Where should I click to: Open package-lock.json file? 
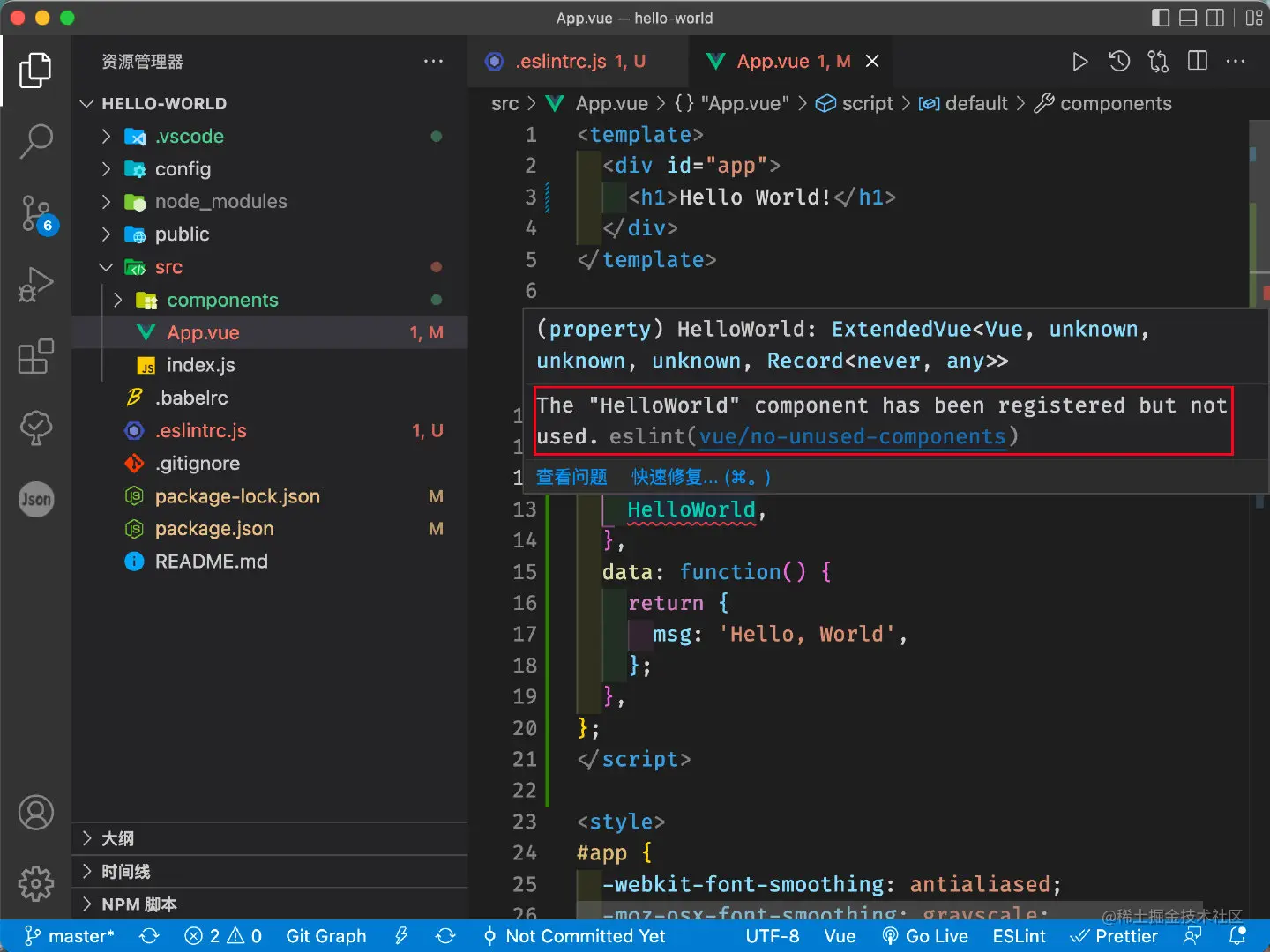[x=270, y=496]
